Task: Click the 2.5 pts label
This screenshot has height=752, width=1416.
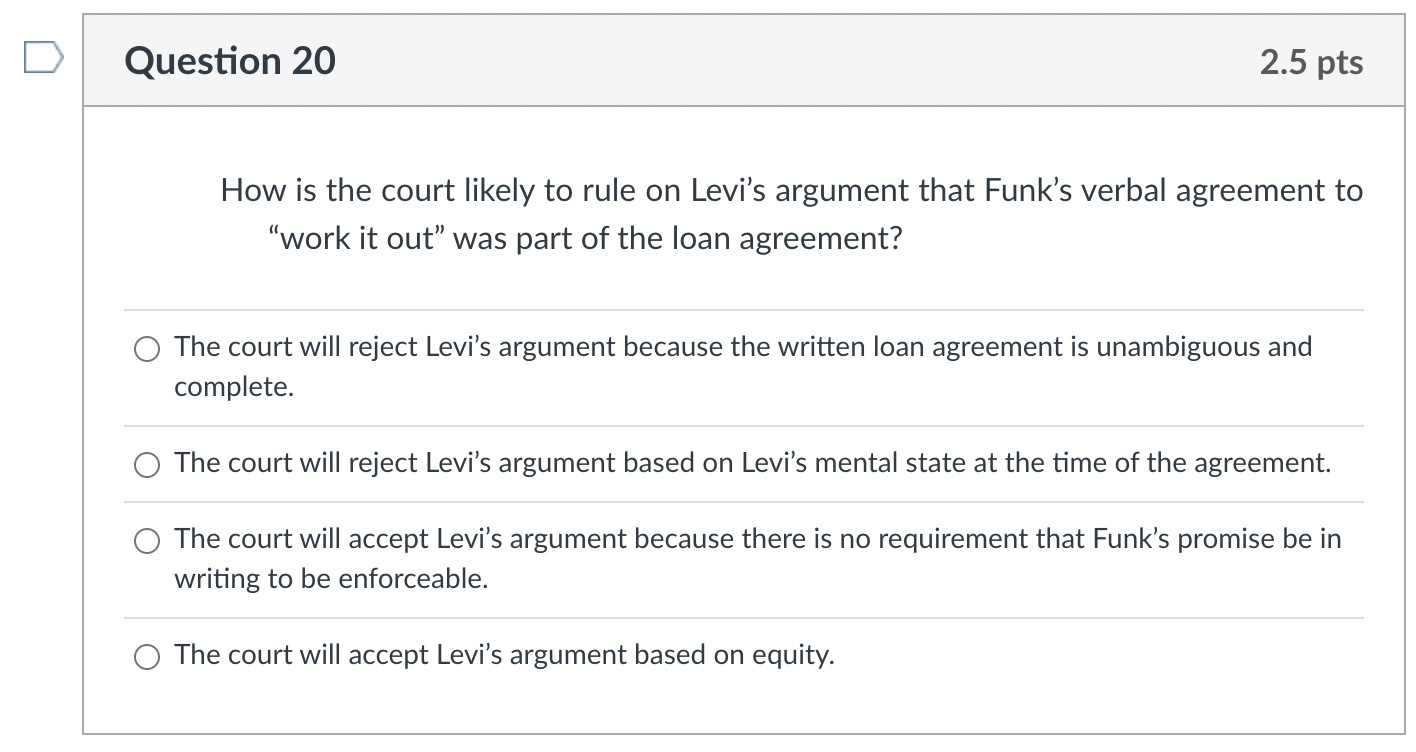Action: point(1312,62)
